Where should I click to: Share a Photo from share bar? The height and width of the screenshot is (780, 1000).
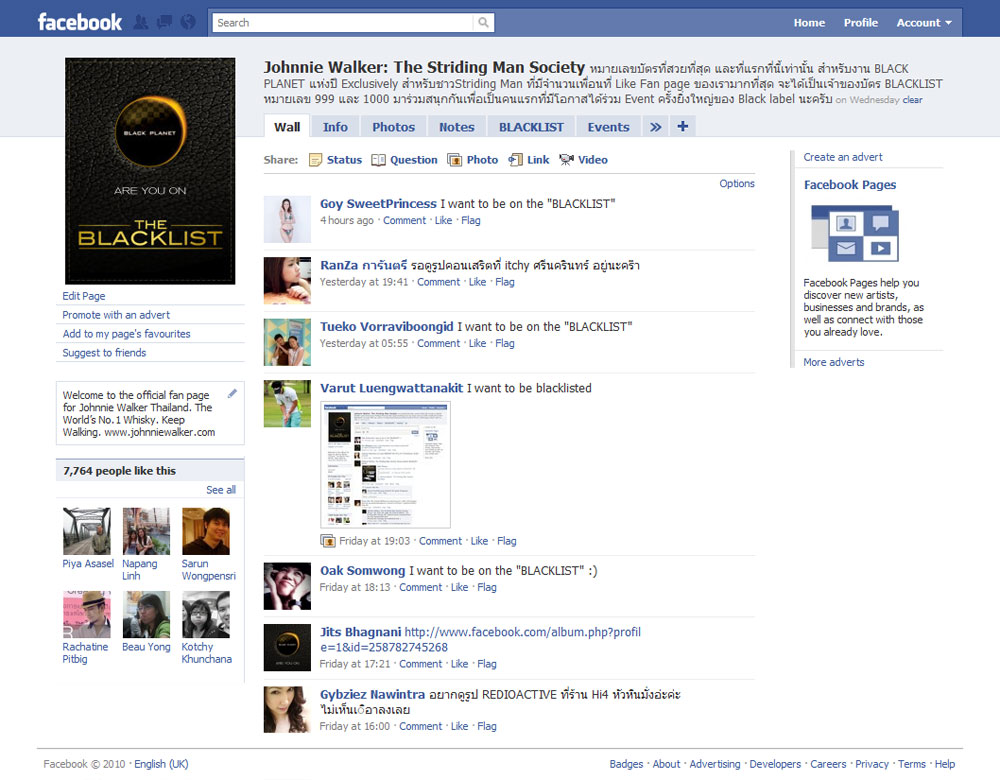coord(473,160)
